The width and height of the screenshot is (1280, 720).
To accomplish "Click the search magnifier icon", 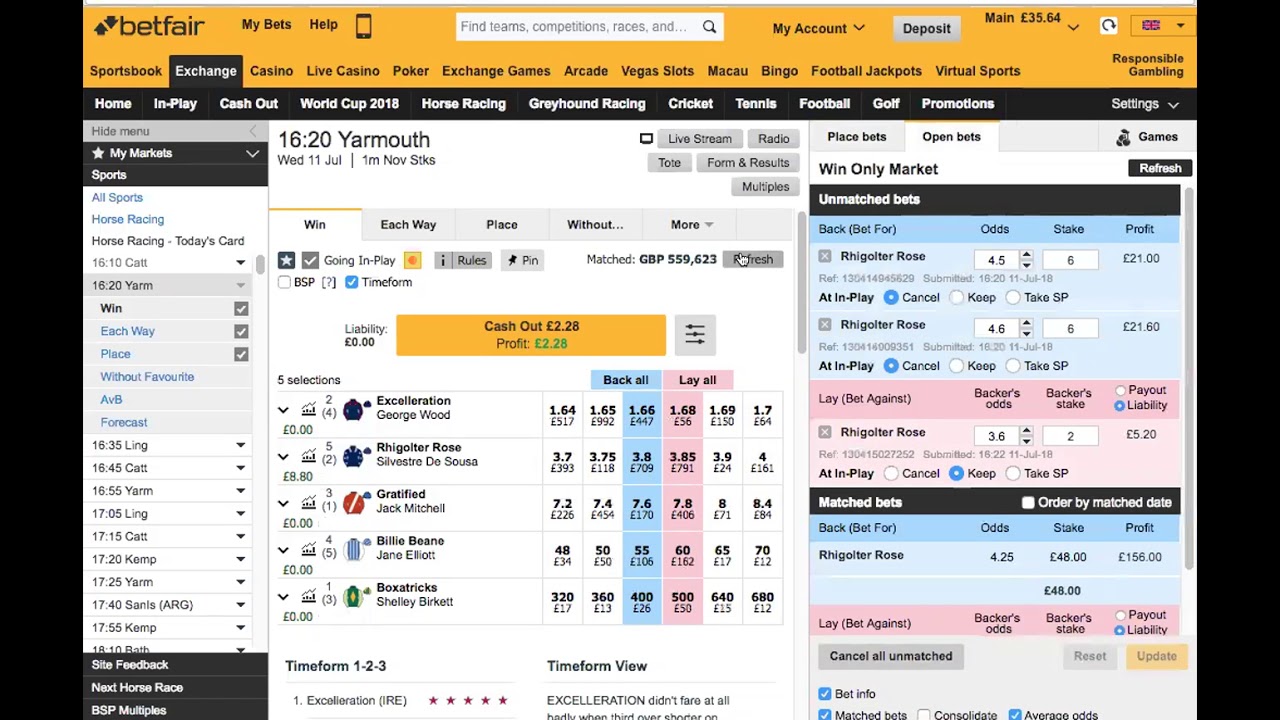I will click(x=709, y=26).
